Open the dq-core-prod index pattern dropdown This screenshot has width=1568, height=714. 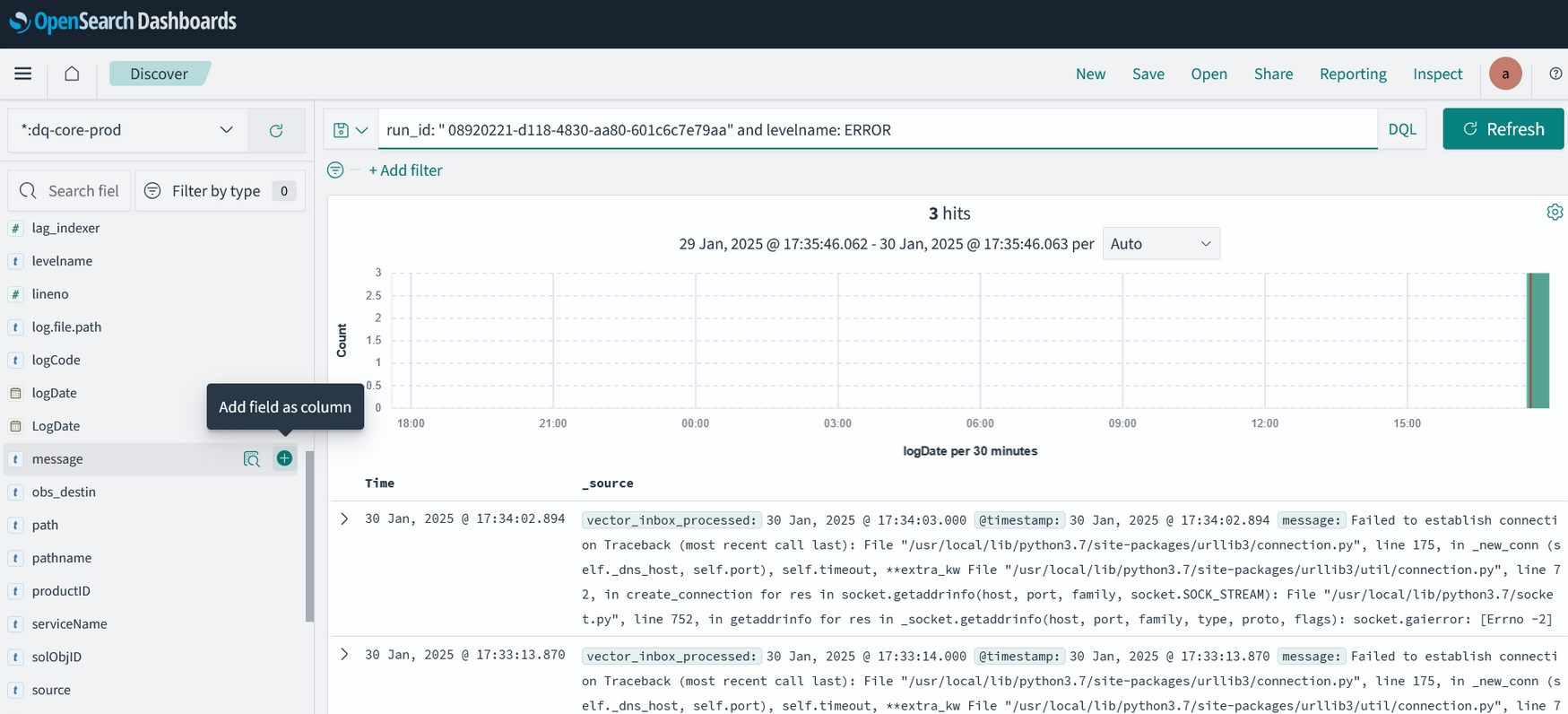127,130
